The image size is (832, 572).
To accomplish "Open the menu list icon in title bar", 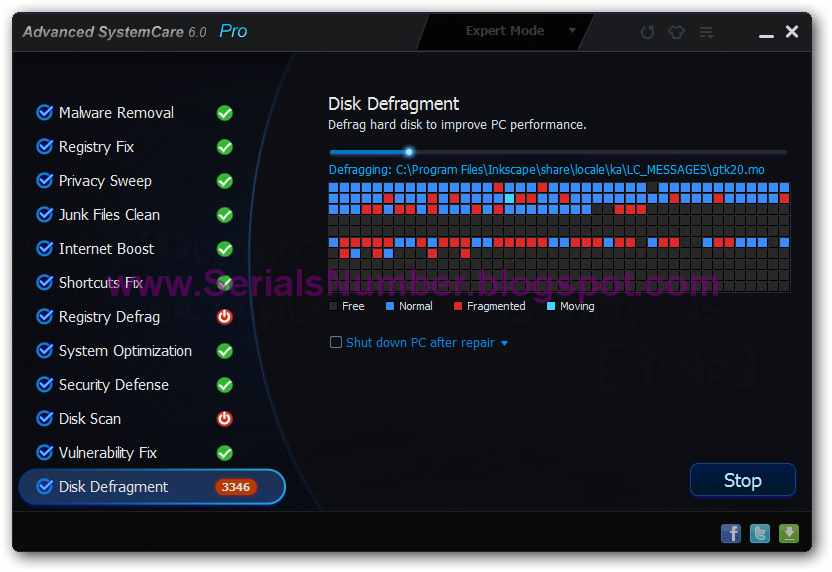I will click(706, 32).
